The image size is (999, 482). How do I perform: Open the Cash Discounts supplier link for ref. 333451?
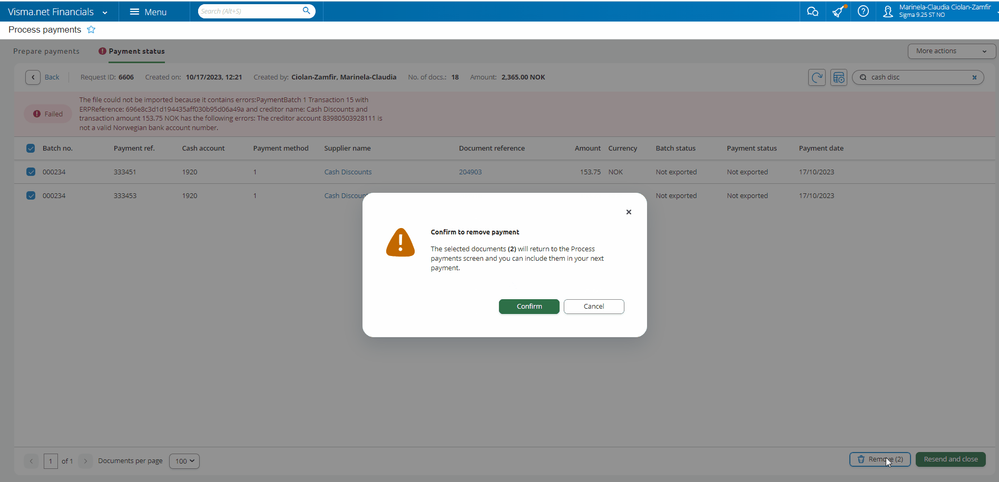click(x=348, y=172)
